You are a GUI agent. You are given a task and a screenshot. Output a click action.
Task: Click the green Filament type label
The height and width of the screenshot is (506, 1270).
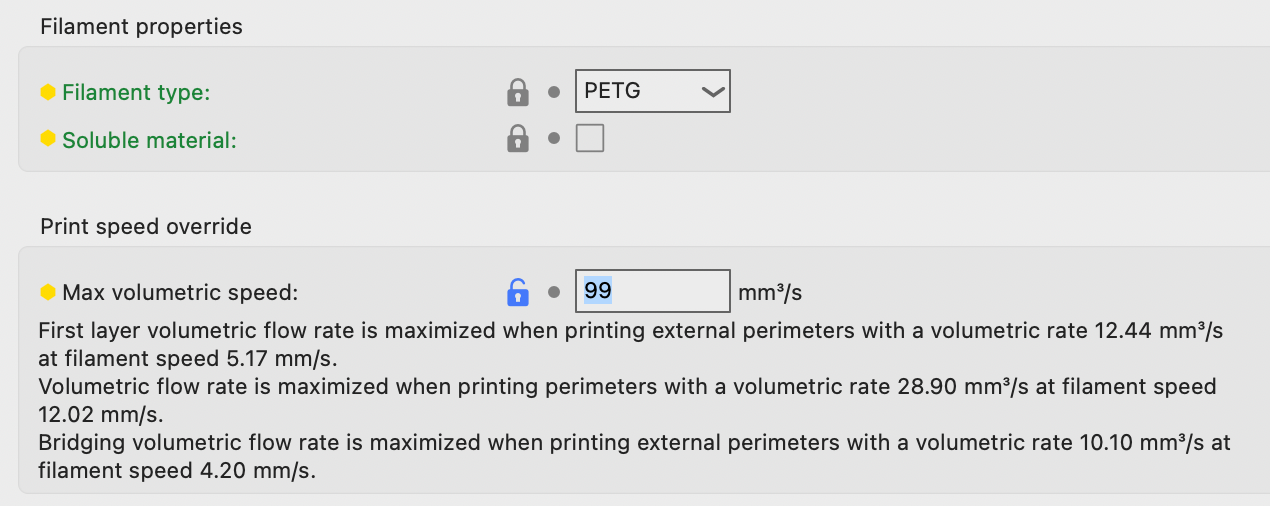coord(136,93)
